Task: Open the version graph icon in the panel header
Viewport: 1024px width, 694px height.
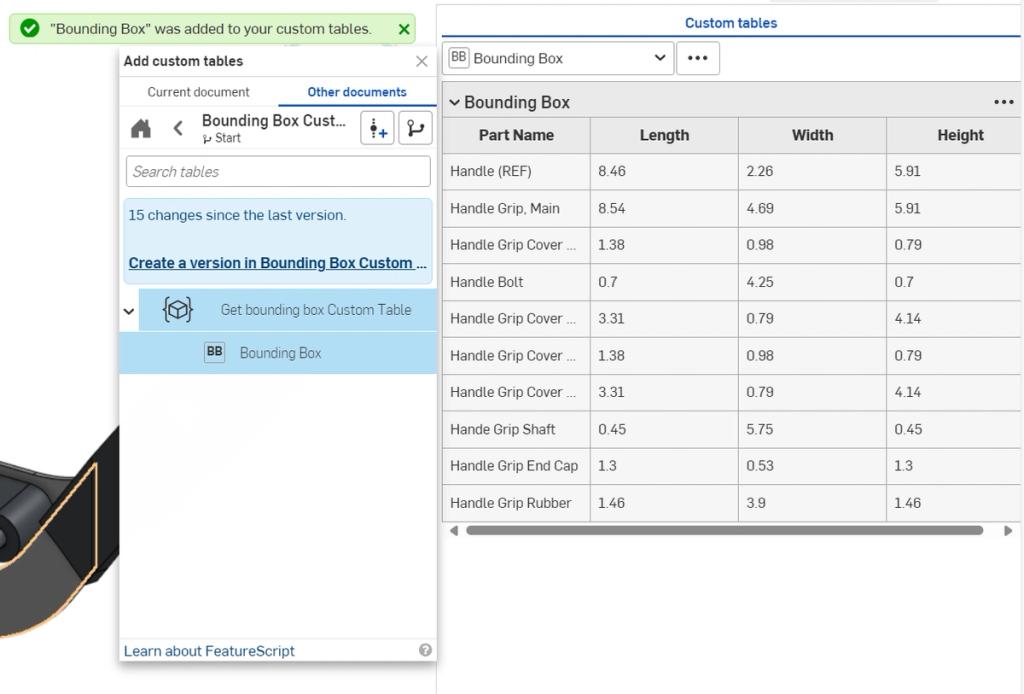Action: [415, 127]
